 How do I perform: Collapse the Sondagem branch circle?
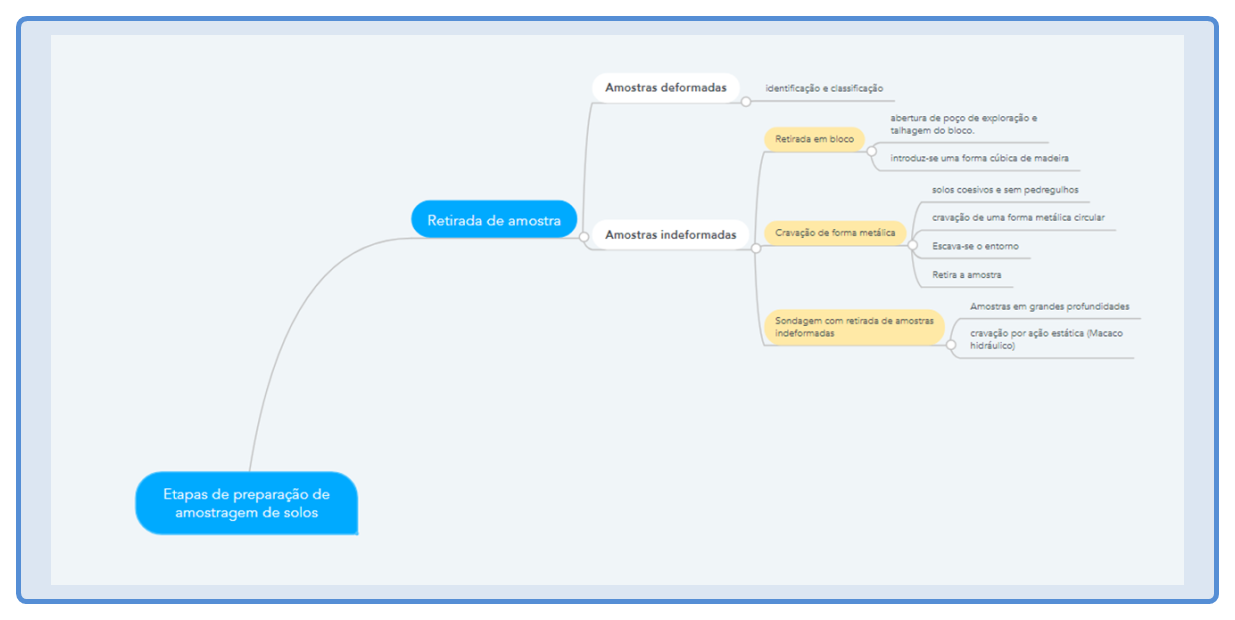tap(950, 345)
